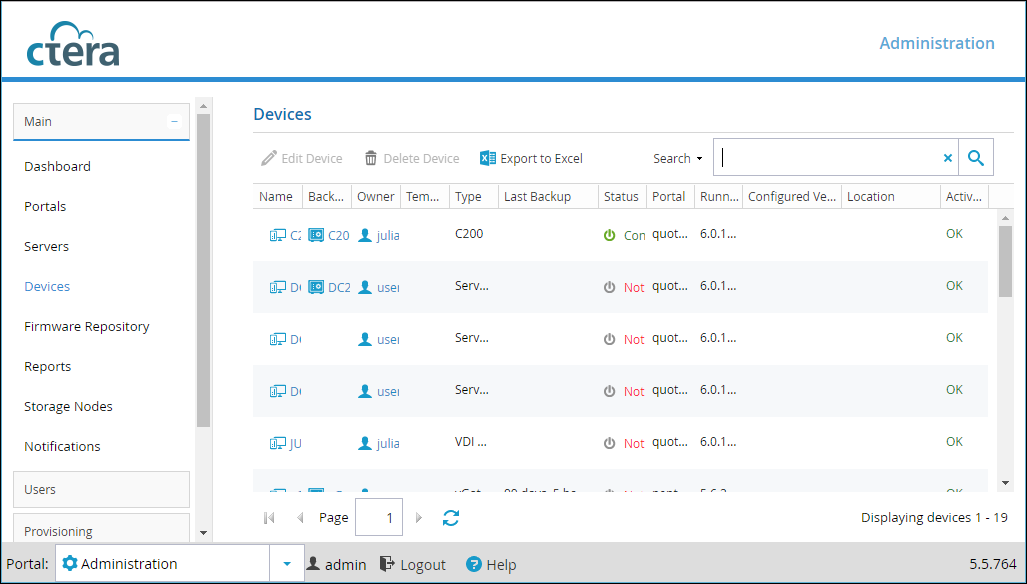Sort by the Status column header
1027x584 pixels.
point(622,196)
